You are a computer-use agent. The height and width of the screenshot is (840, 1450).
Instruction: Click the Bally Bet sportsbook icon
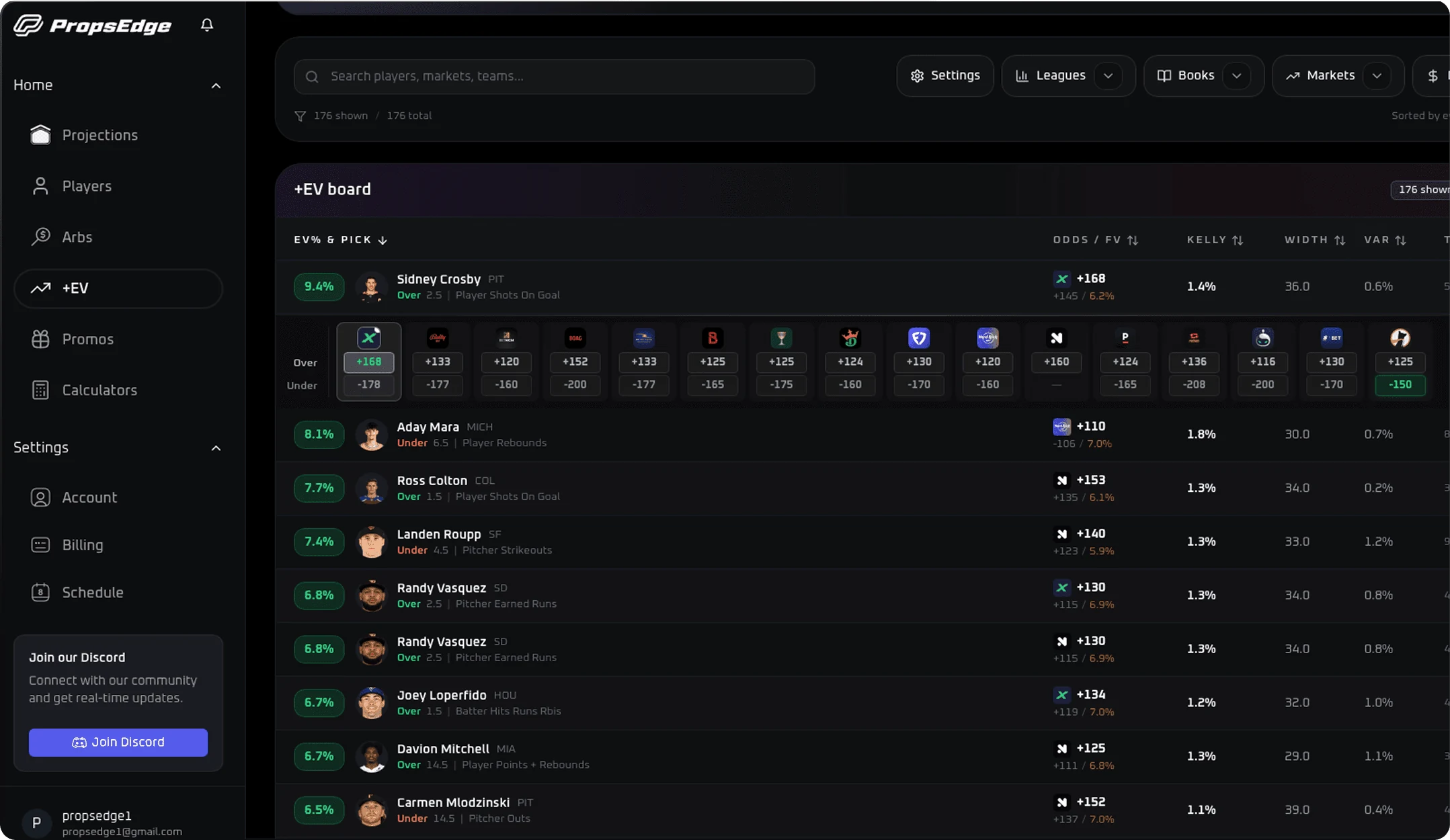tap(438, 338)
